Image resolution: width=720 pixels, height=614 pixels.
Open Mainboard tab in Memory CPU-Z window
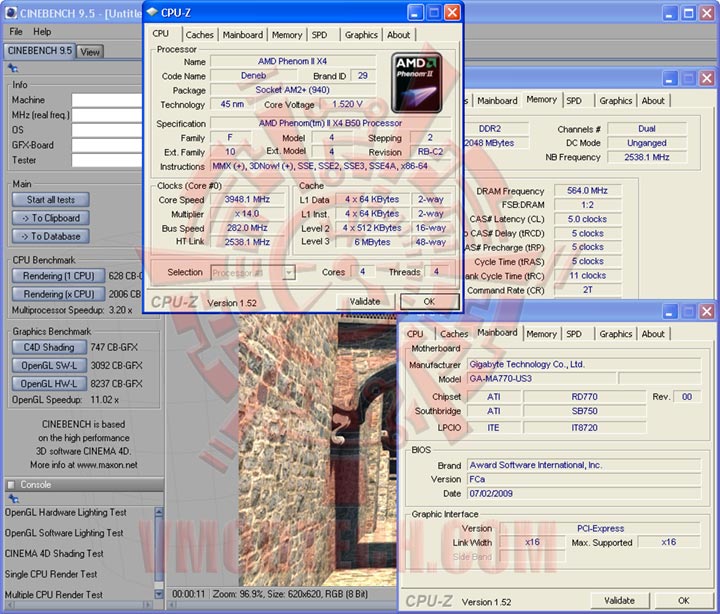tap(497, 101)
